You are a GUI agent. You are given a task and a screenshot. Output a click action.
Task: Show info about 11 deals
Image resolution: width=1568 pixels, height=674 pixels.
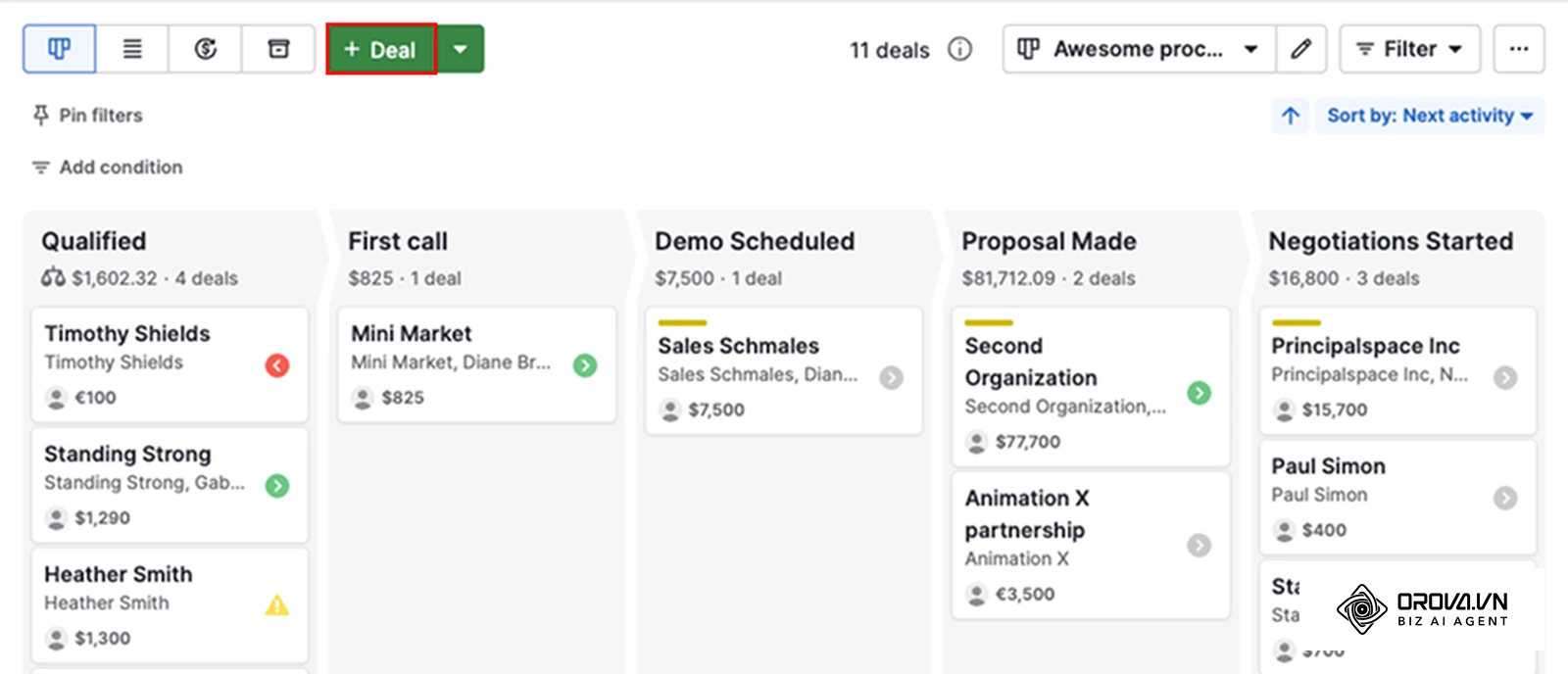960,49
